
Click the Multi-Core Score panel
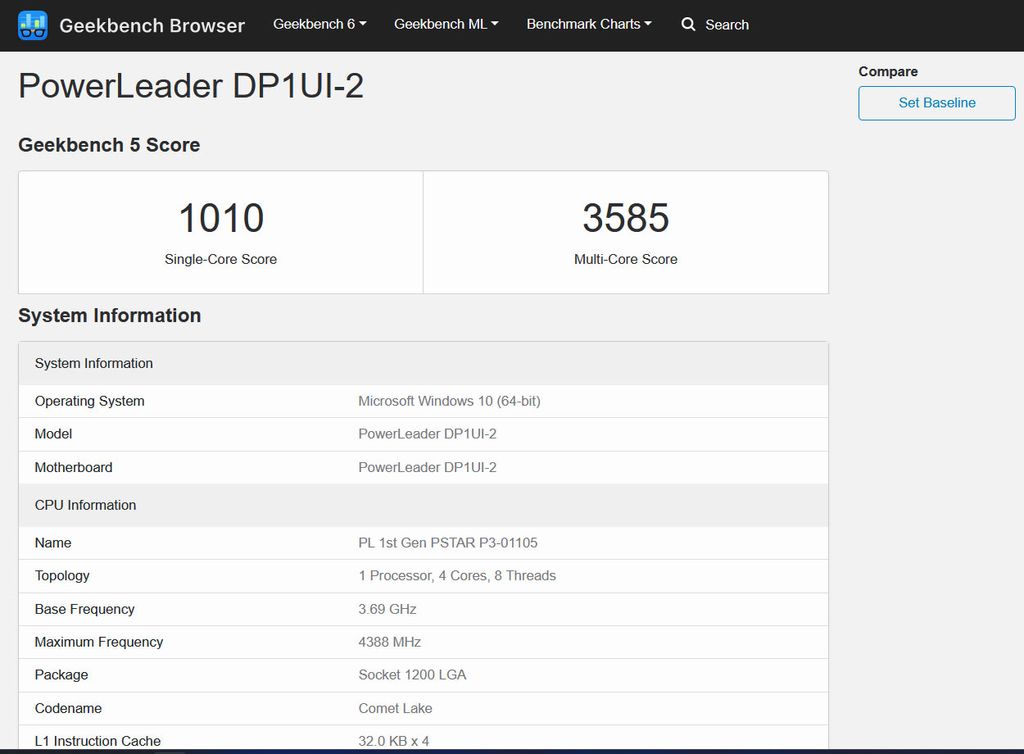click(x=626, y=231)
